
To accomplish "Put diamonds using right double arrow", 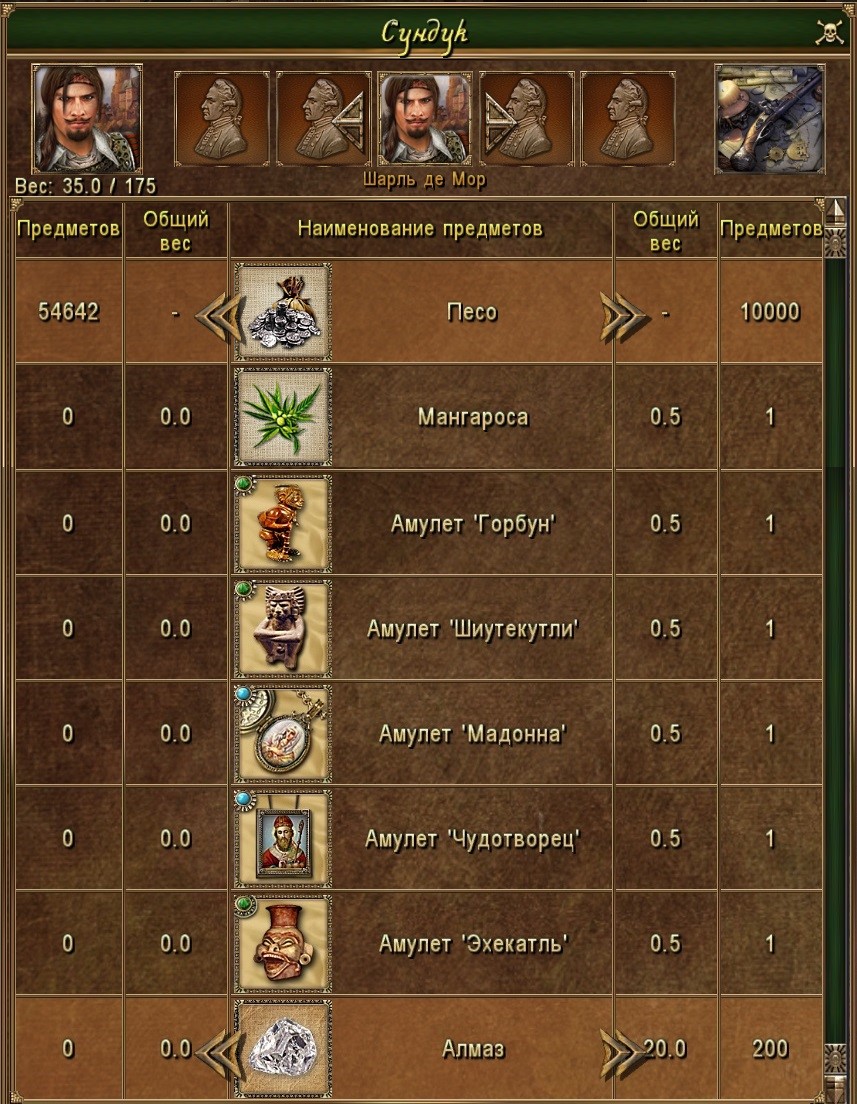I will click(x=623, y=1054).
